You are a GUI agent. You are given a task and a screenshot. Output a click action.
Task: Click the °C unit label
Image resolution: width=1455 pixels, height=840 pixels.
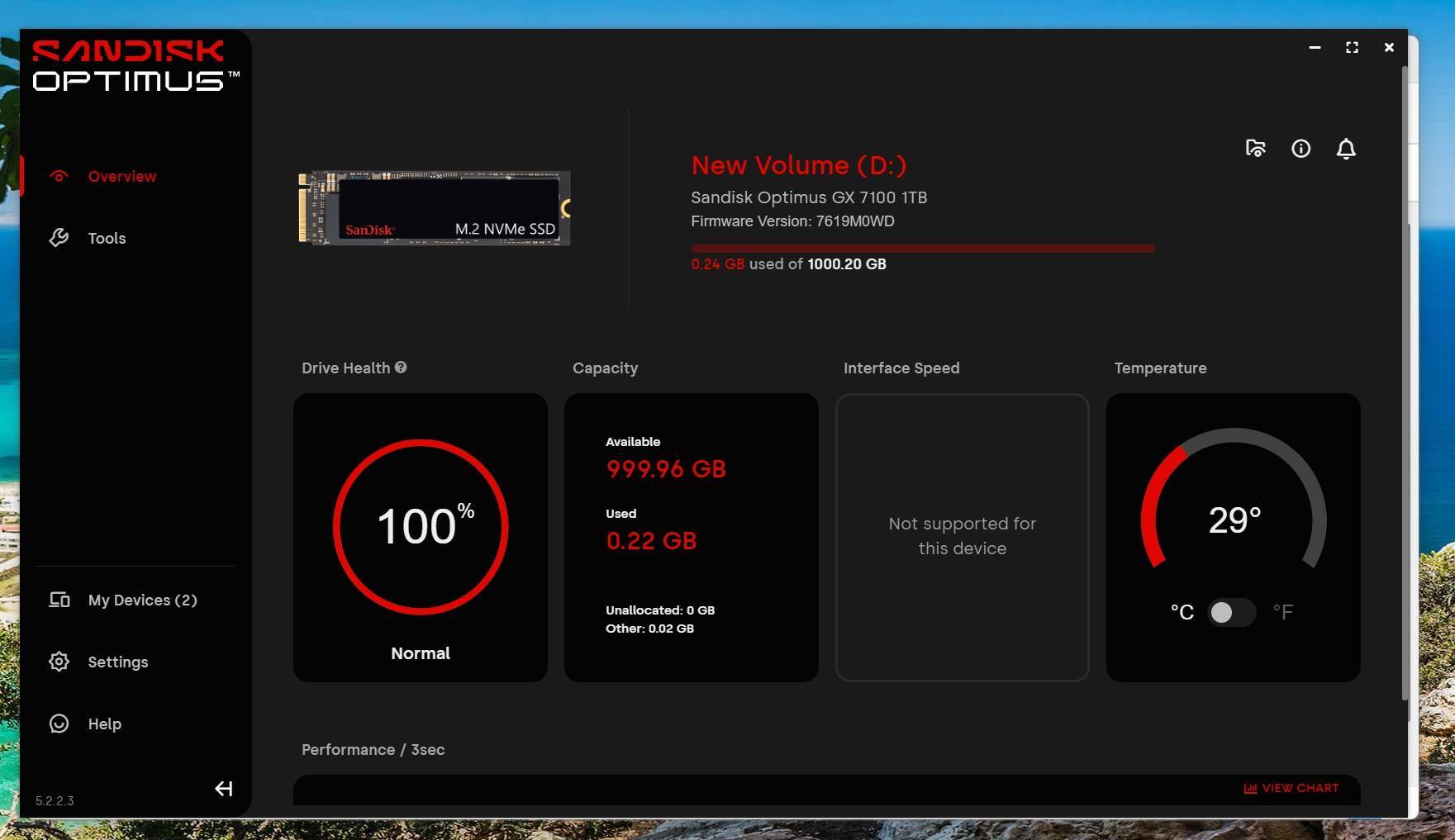tap(1182, 612)
